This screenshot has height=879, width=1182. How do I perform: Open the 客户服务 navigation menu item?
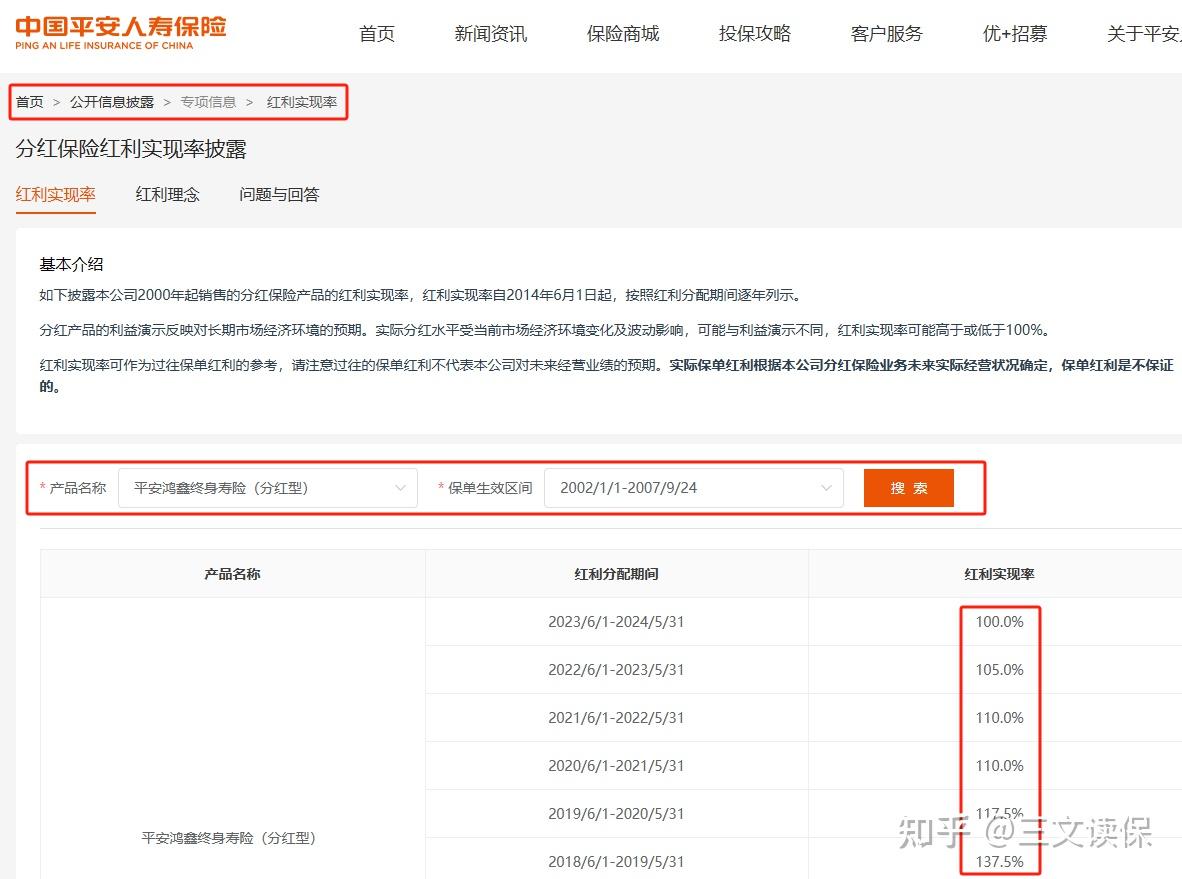pos(886,34)
